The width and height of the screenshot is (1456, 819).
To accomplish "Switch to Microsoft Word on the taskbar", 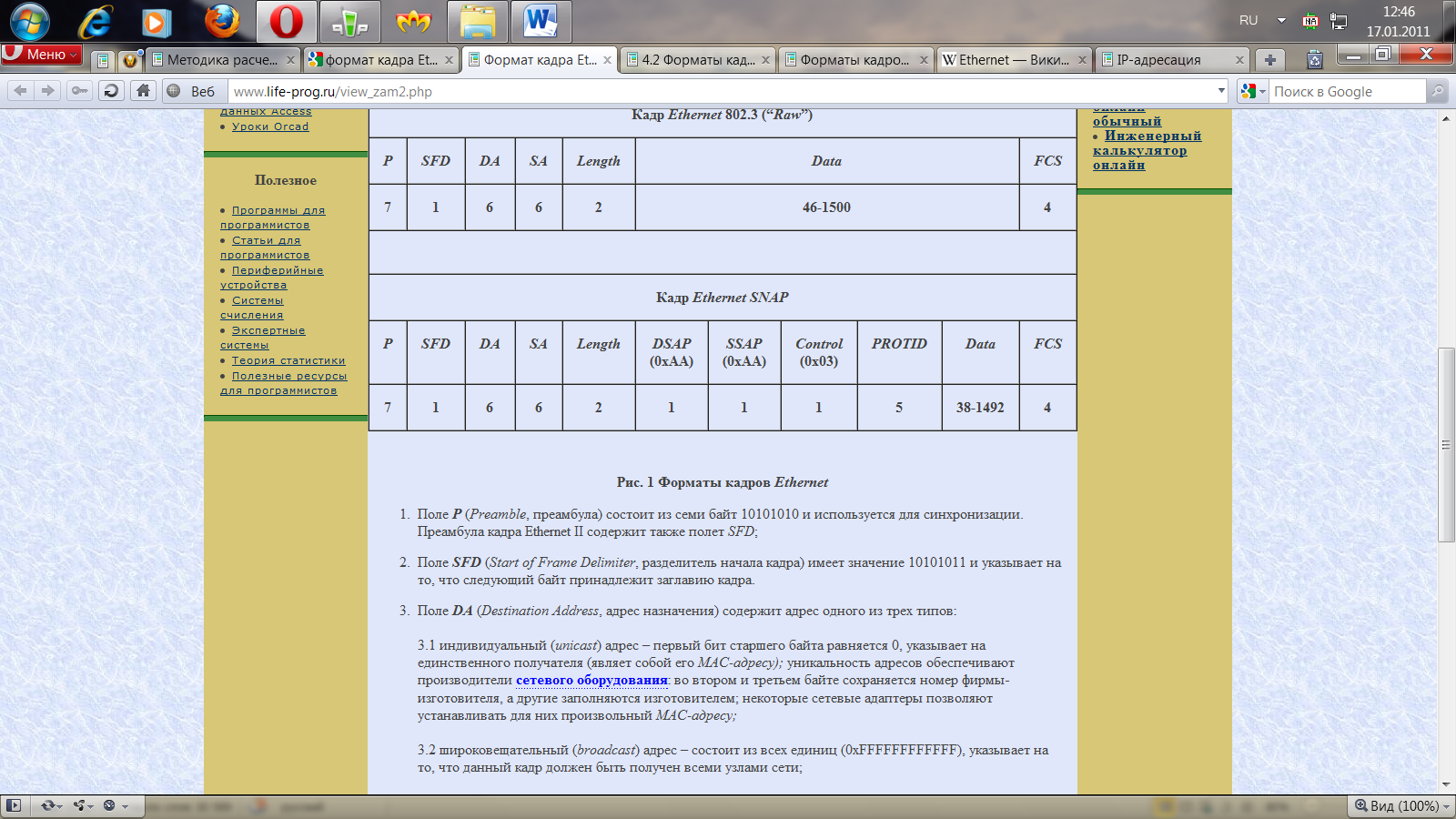I will click(541, 22).
